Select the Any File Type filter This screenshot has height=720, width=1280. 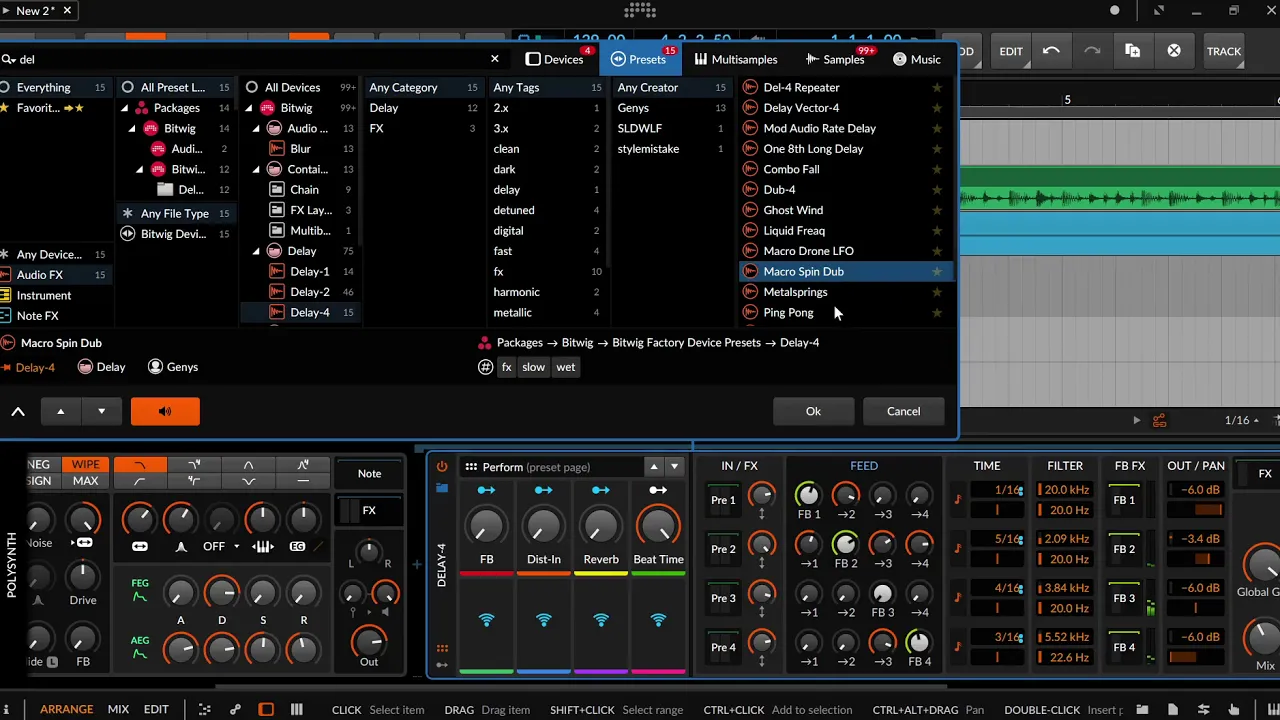pyautogui.click(x=175, y=213)
